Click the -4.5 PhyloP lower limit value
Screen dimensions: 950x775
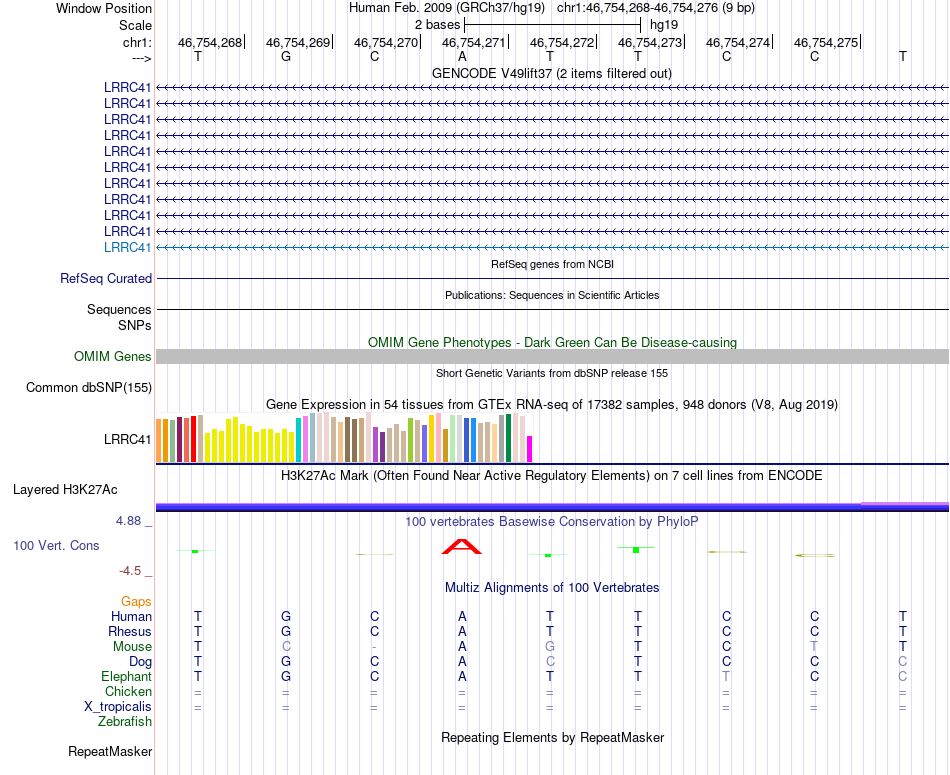pyautogui.click(x=130, y=571)
